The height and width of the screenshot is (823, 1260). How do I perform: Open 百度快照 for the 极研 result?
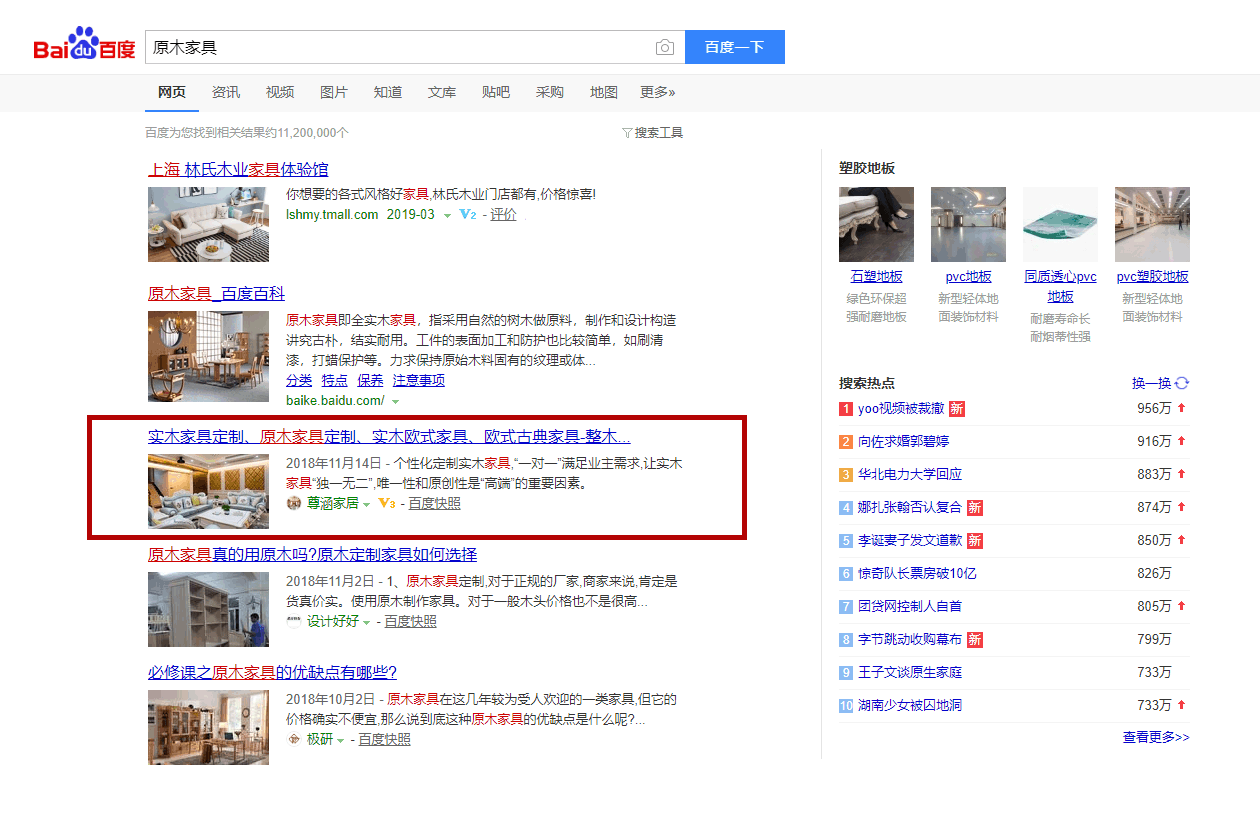[385, 739]
